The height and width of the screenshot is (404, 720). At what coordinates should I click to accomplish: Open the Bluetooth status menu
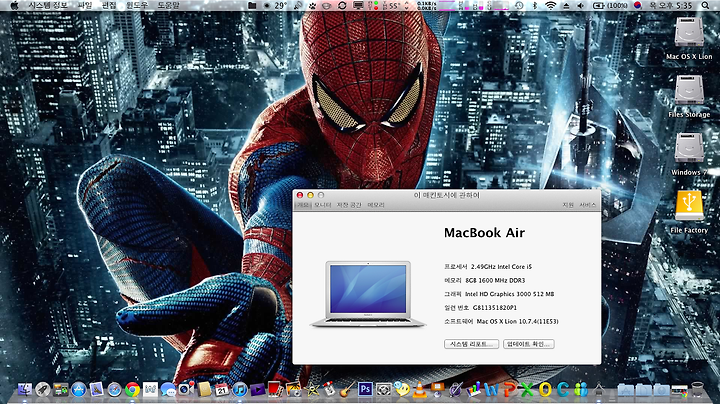534,6
